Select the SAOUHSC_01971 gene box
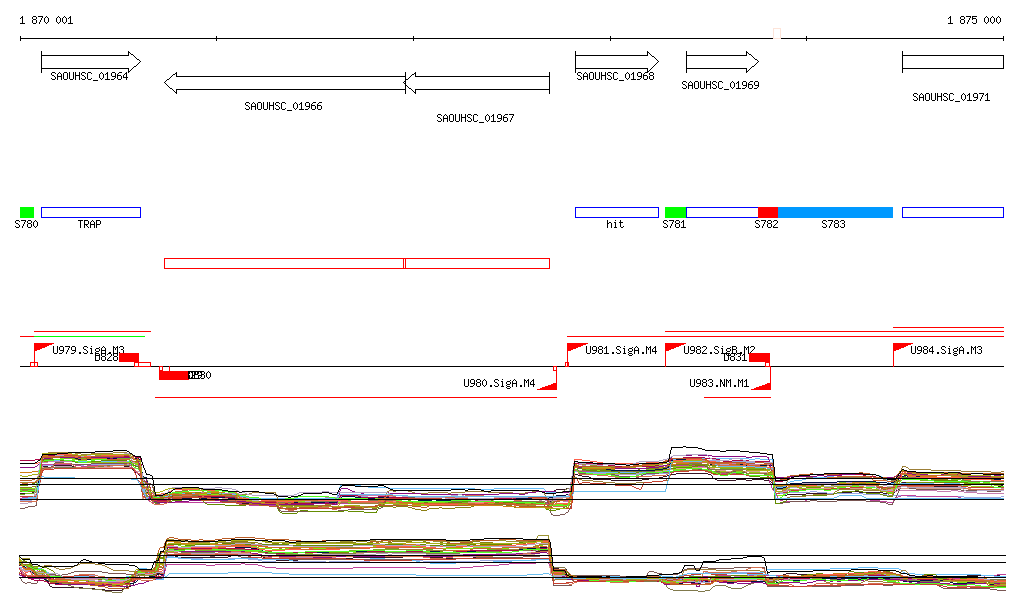 click(952, 62)
